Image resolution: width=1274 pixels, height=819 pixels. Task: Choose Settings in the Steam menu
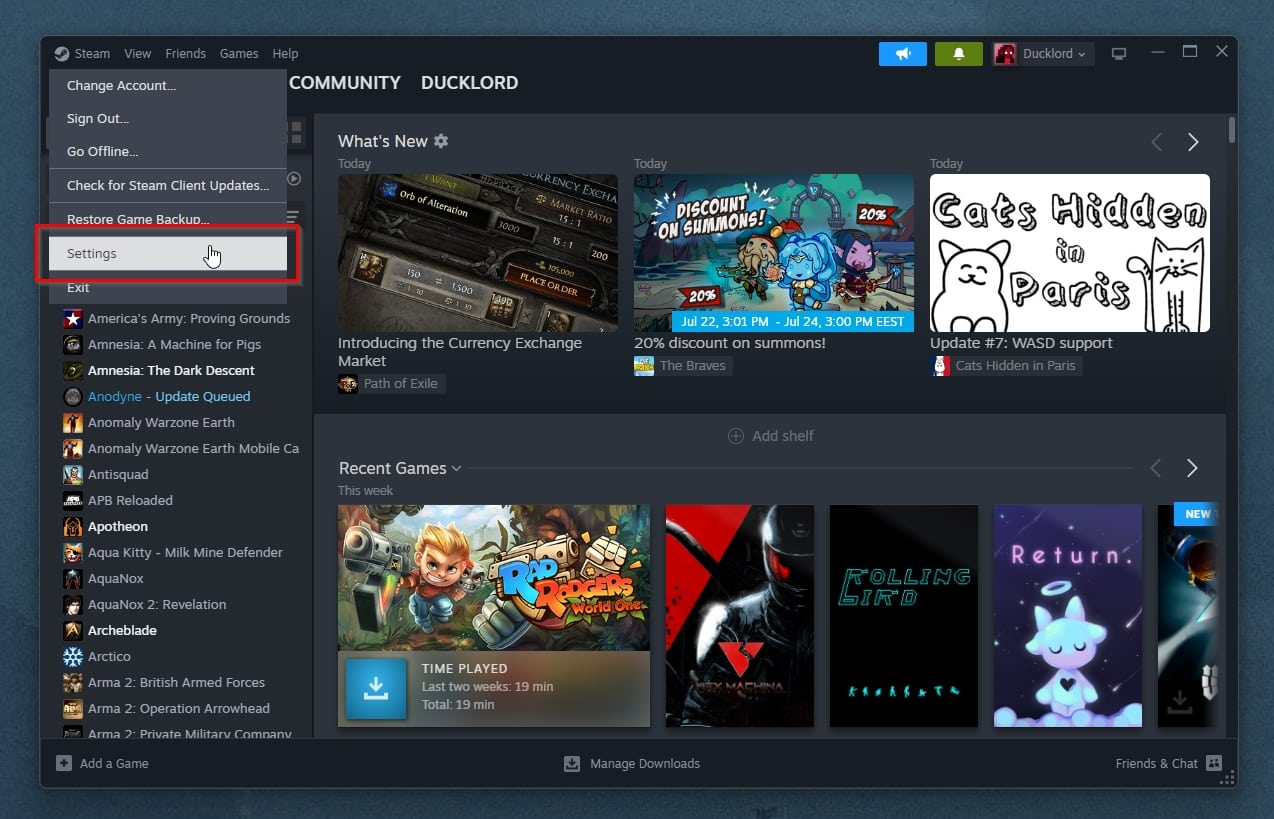tap(168, 254)
